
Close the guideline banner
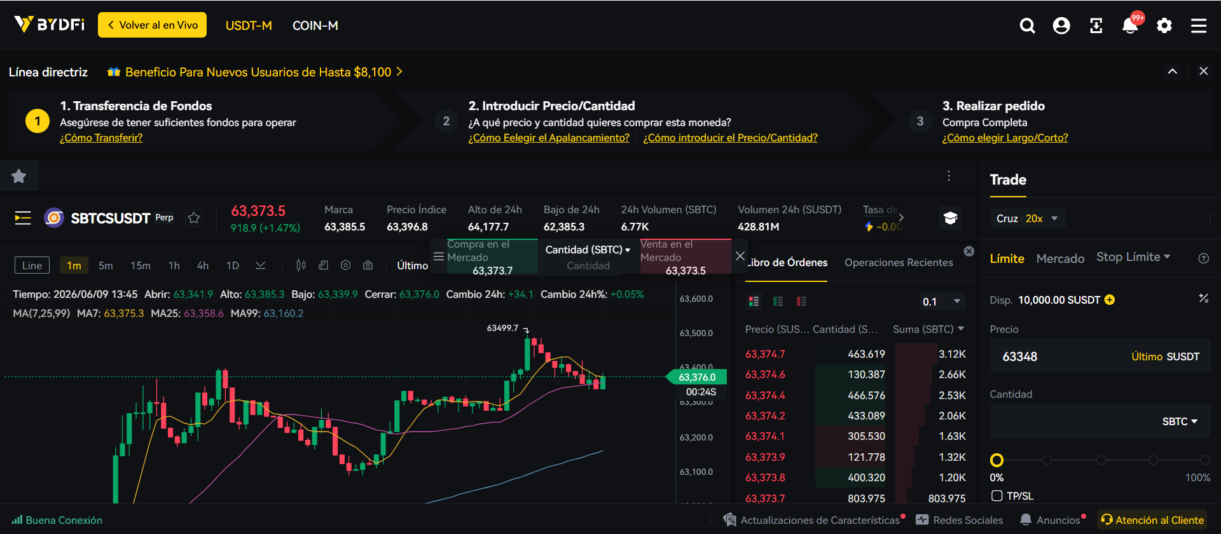(1204, 71)
